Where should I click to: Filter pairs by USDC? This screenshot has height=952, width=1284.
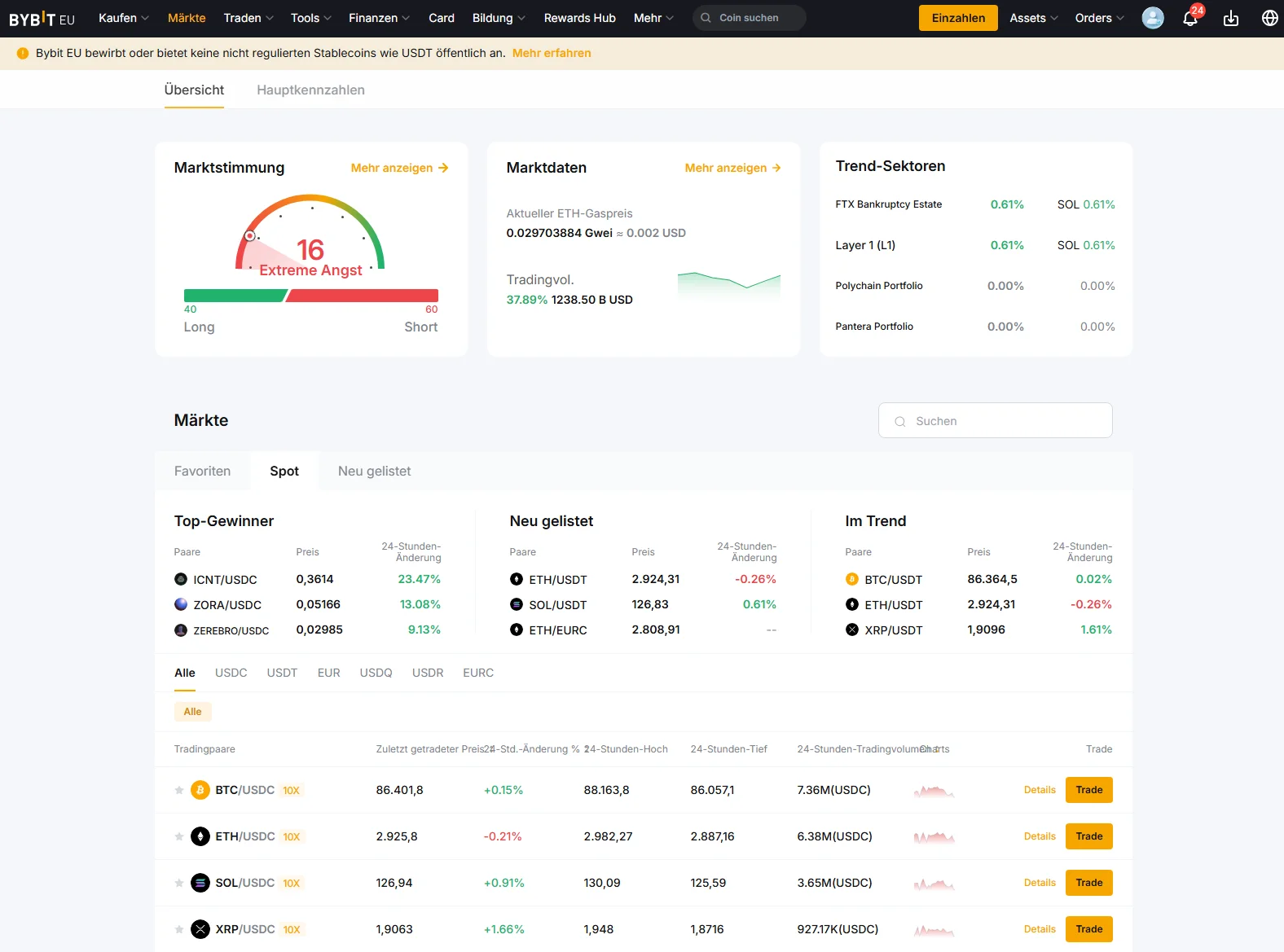[231, 673]
